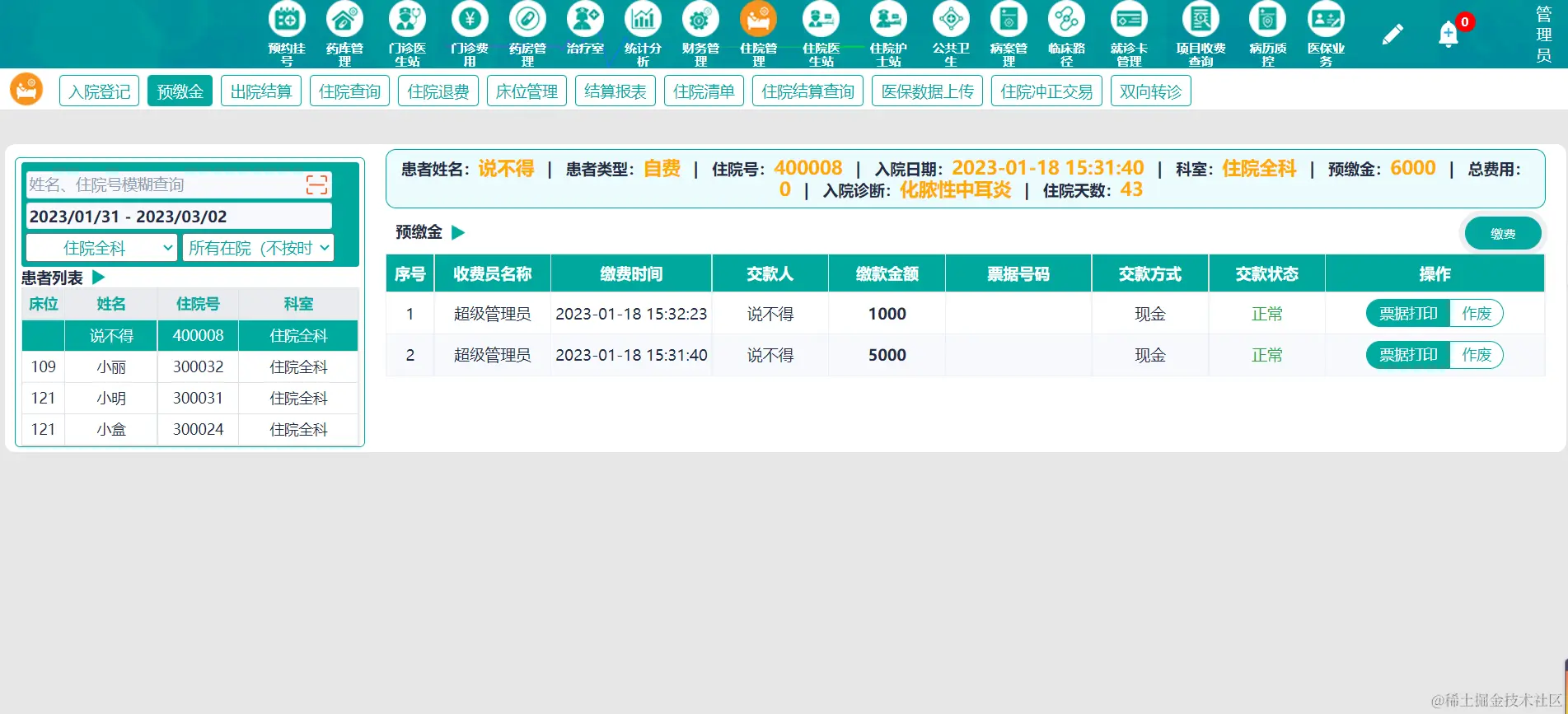The width and height of the screenshot is (1568, 714).
Task: Click the scan icon in search field
Action: click(317, 184)
